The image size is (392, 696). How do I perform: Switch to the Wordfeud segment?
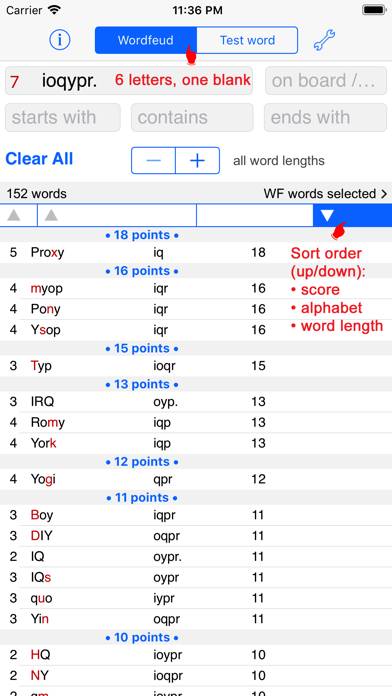pos(146,40)
